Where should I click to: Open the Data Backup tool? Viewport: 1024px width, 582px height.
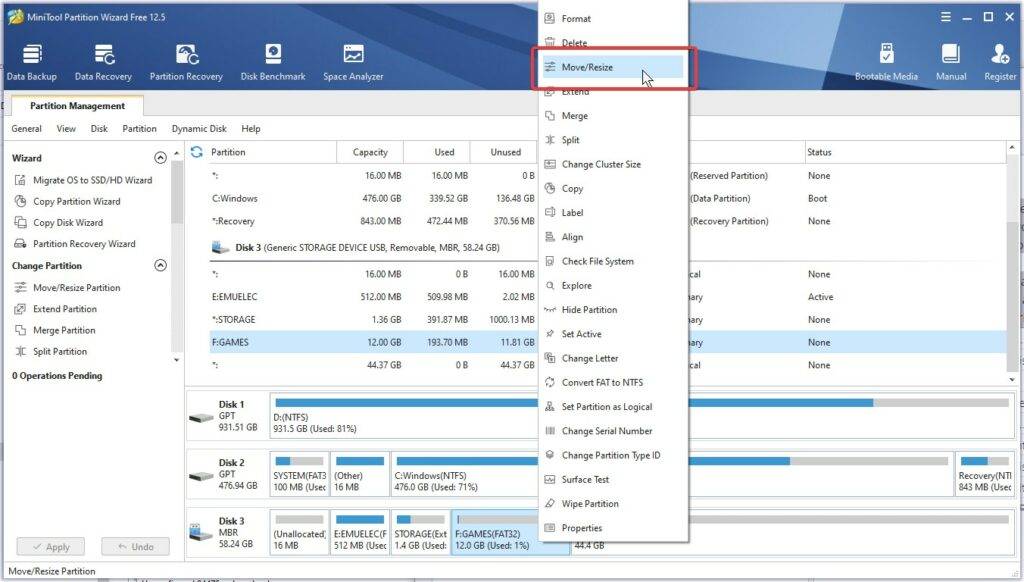(x=31, y=63)
